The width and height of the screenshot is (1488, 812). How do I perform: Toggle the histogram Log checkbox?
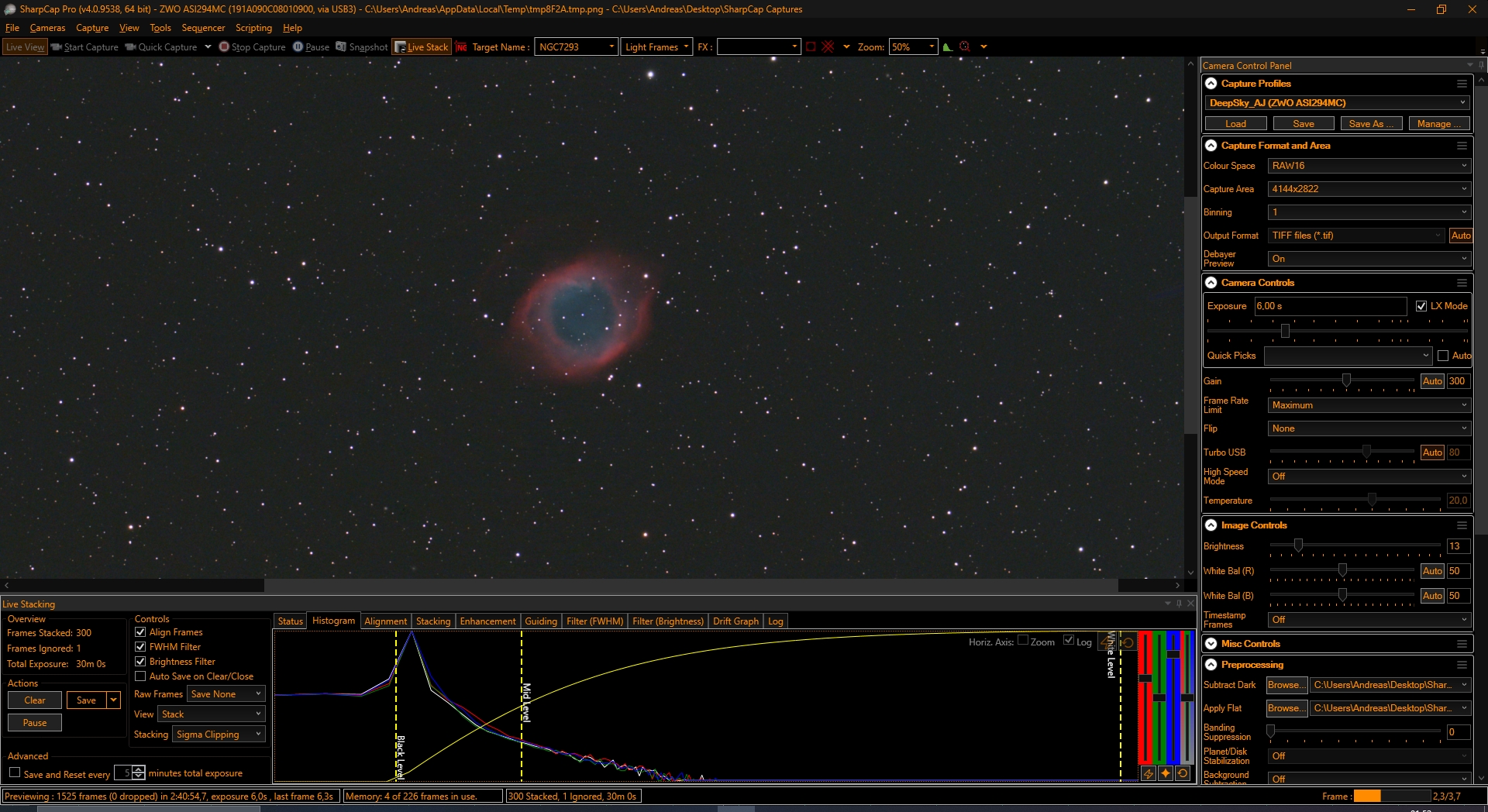(x=1069, y=640)
